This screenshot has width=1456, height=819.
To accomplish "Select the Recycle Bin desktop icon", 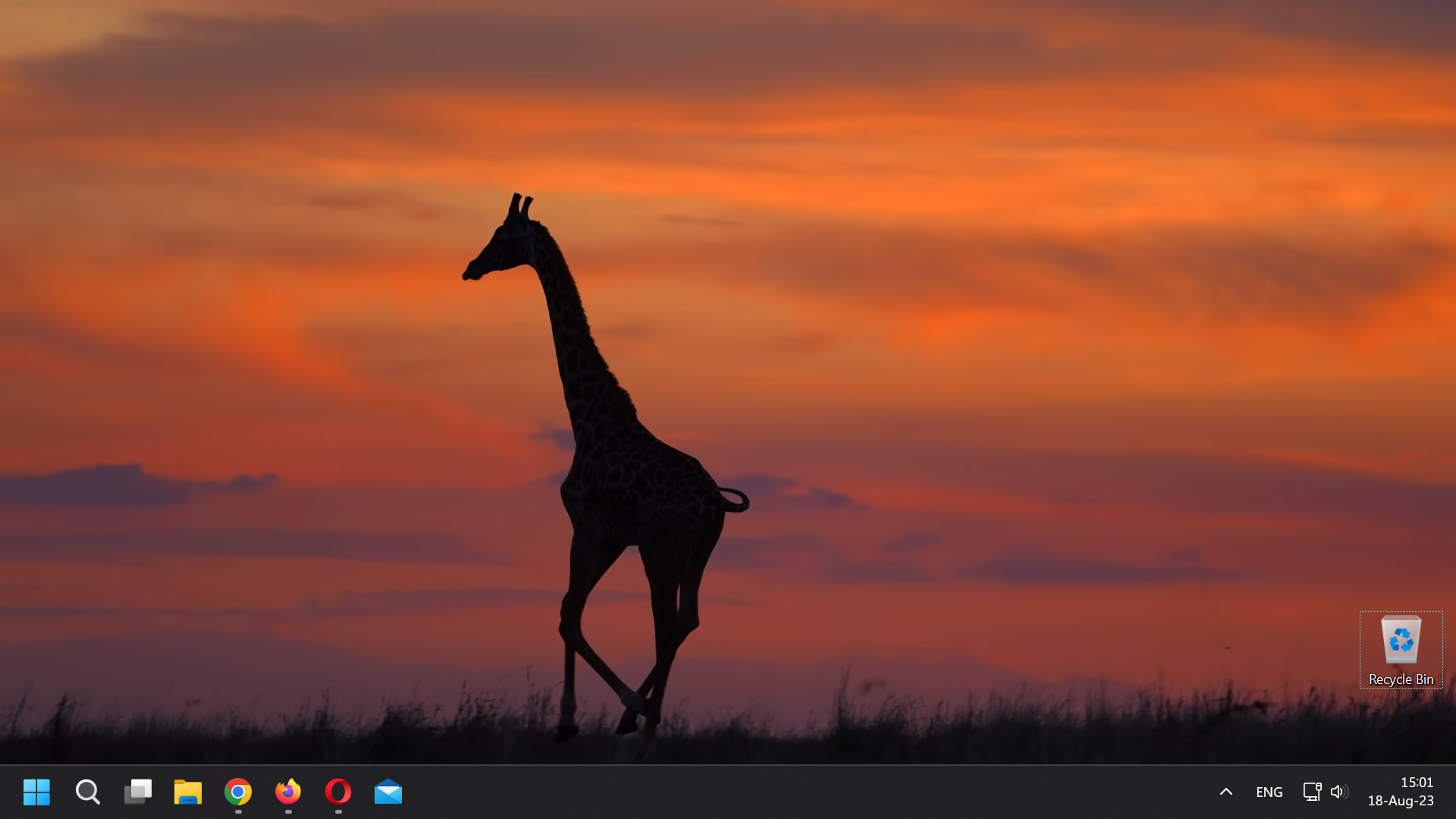I will click(x=1401, y=639).
